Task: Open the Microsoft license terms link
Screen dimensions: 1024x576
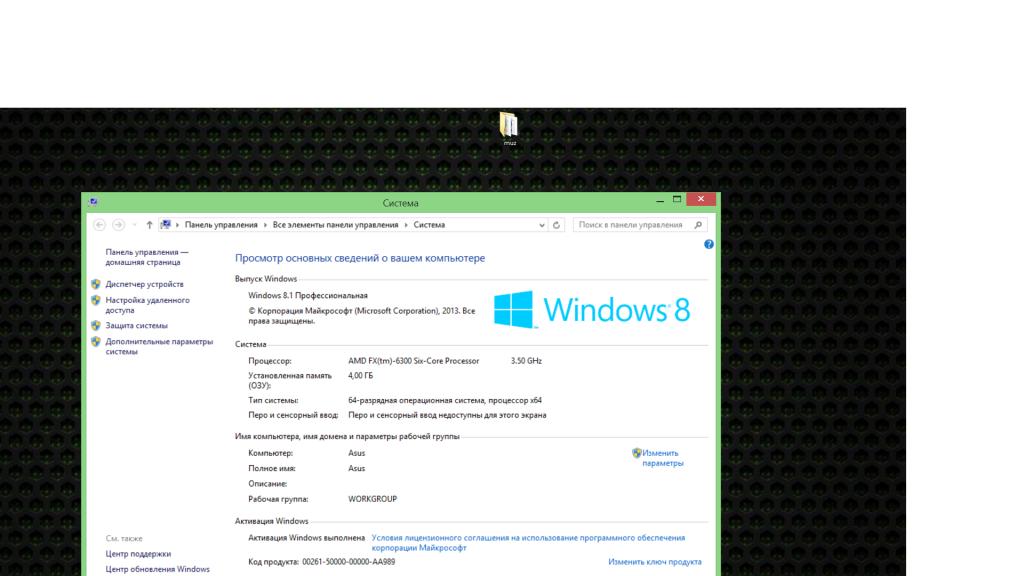Action: coord(528,543)
